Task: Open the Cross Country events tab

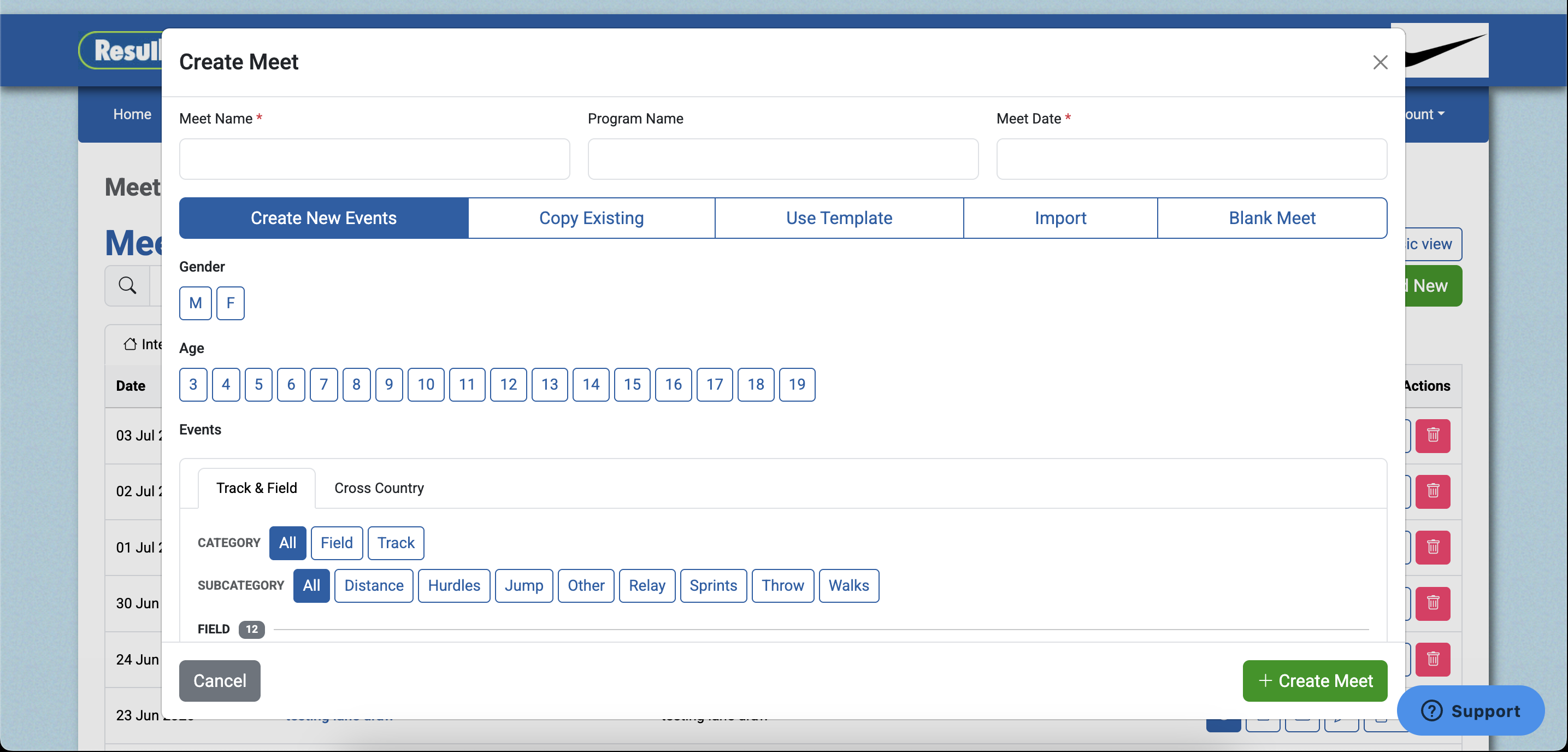Action: point(379,487)
